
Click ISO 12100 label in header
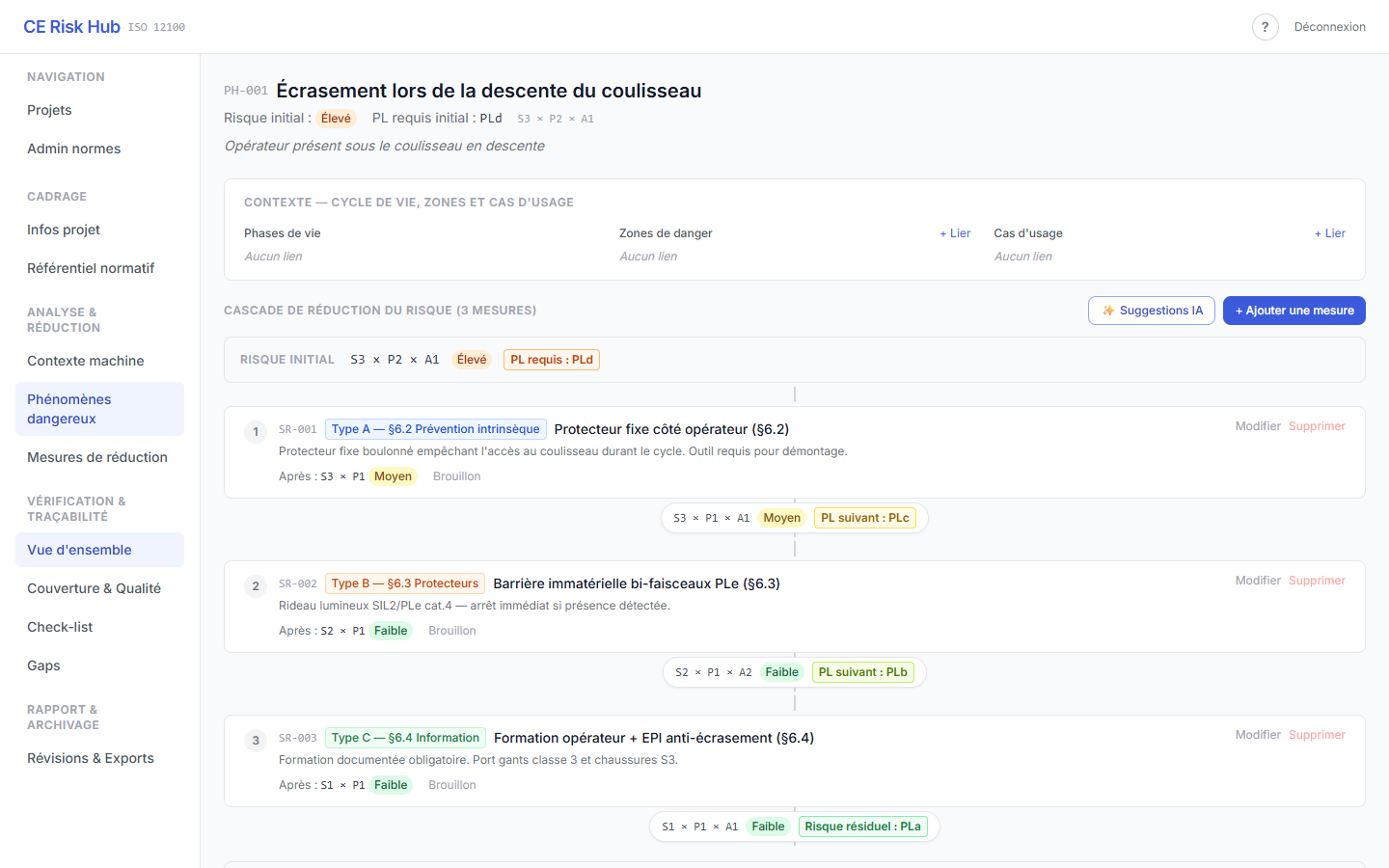click(x=156, y=27)
